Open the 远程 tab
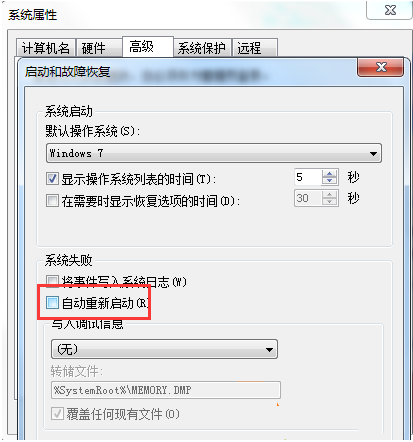413x442 pixels. (x=255, y=48)
